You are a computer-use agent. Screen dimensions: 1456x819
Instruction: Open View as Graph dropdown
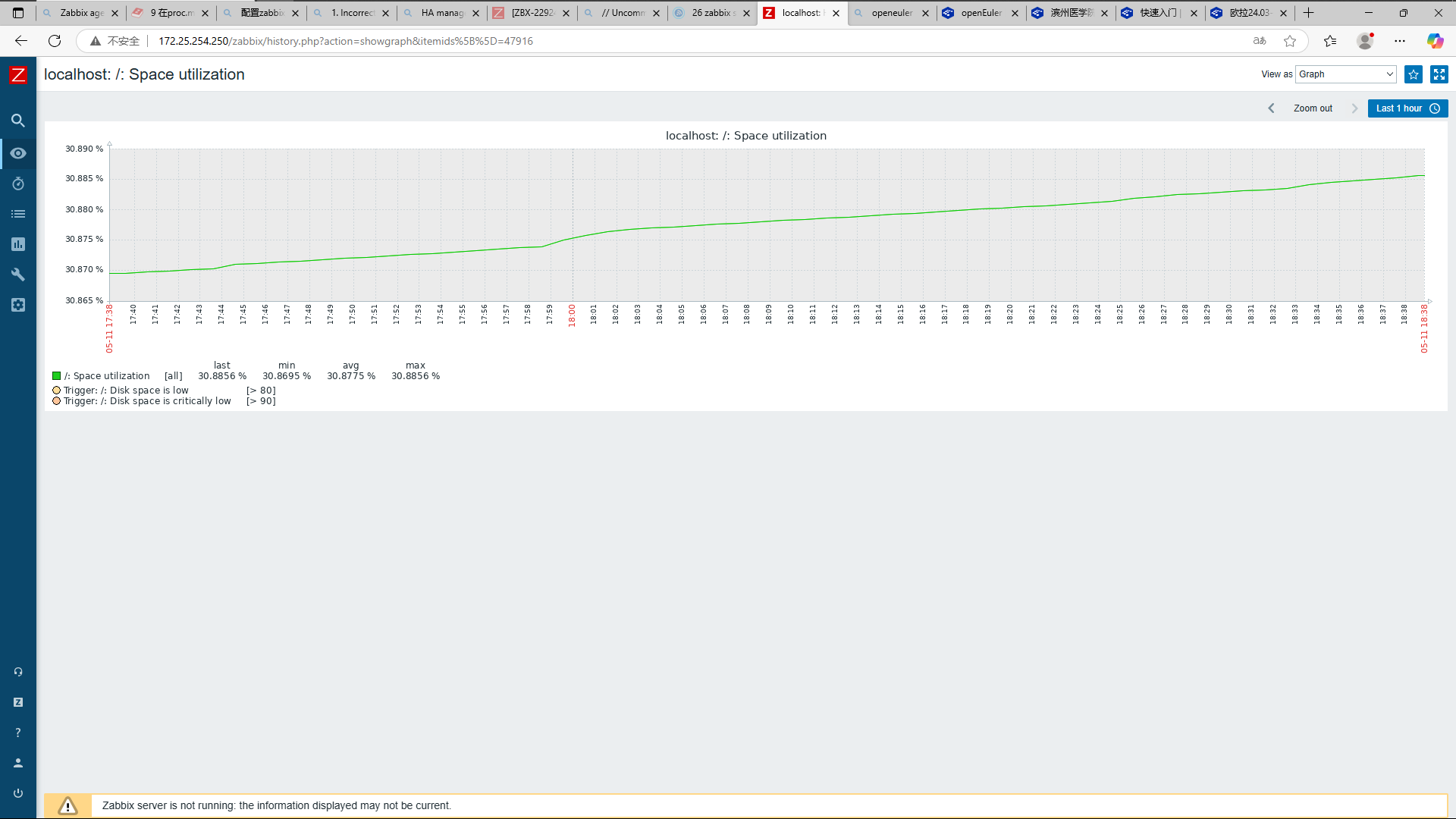(1345, 74)
